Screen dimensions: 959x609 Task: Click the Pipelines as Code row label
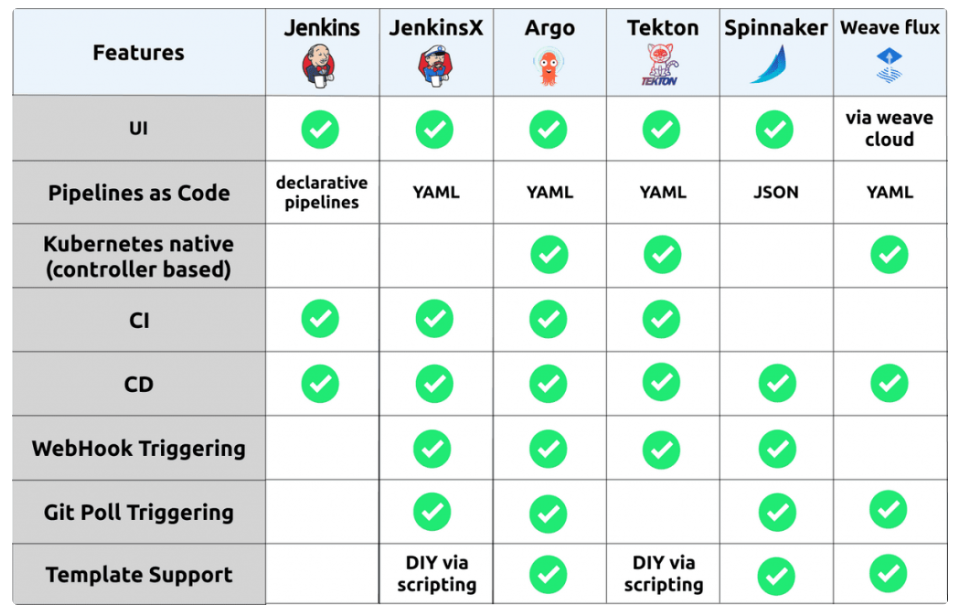coord(139,193)
